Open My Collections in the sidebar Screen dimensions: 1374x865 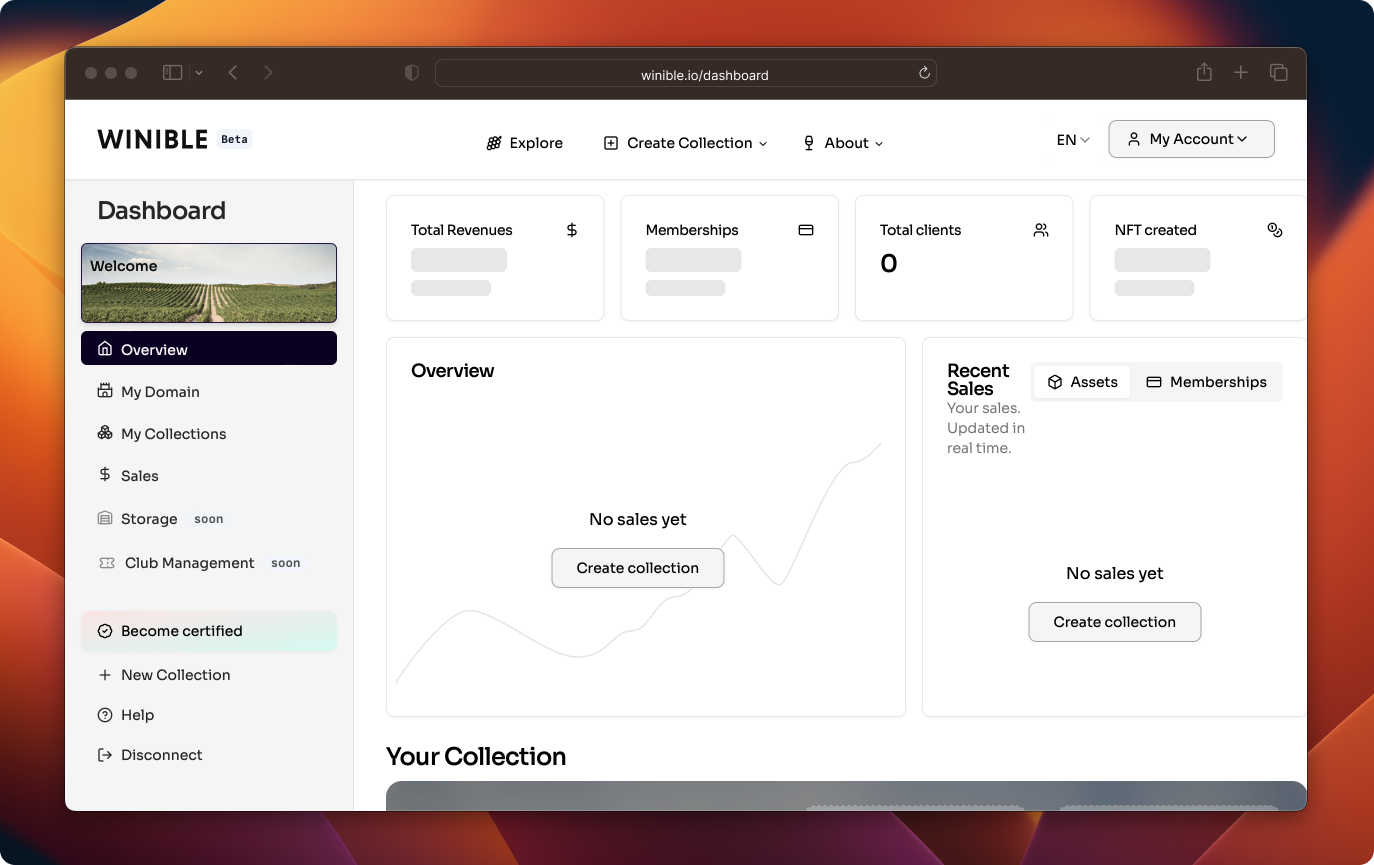pyautogui.click(x=162, y=434)
